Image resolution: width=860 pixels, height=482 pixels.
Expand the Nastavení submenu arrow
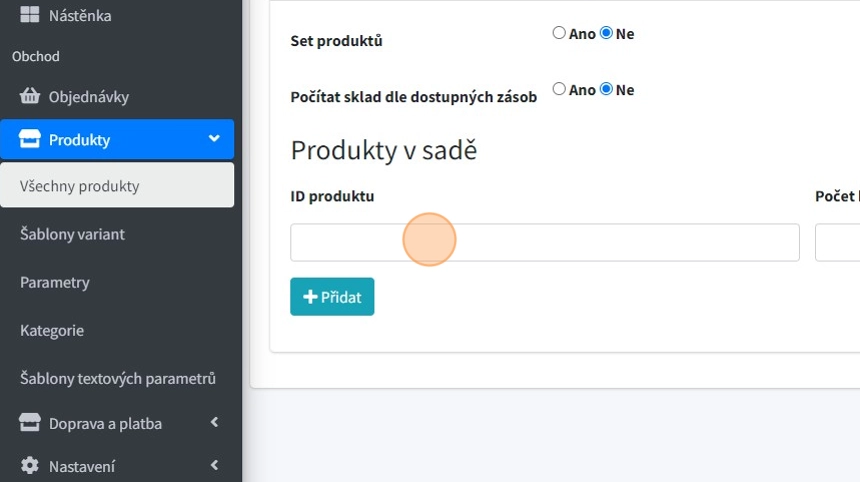214,465
